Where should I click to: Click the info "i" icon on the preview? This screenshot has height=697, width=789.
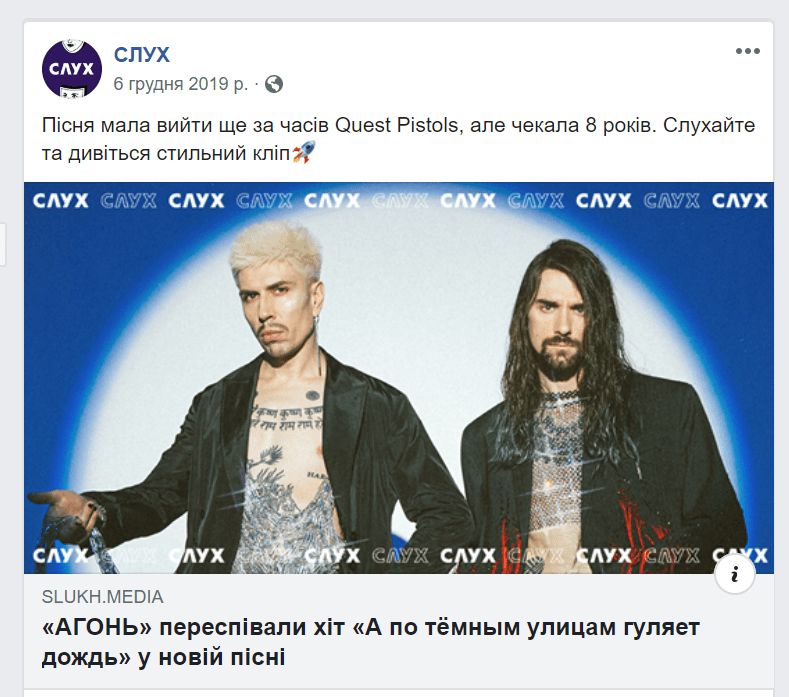point(735,574)
